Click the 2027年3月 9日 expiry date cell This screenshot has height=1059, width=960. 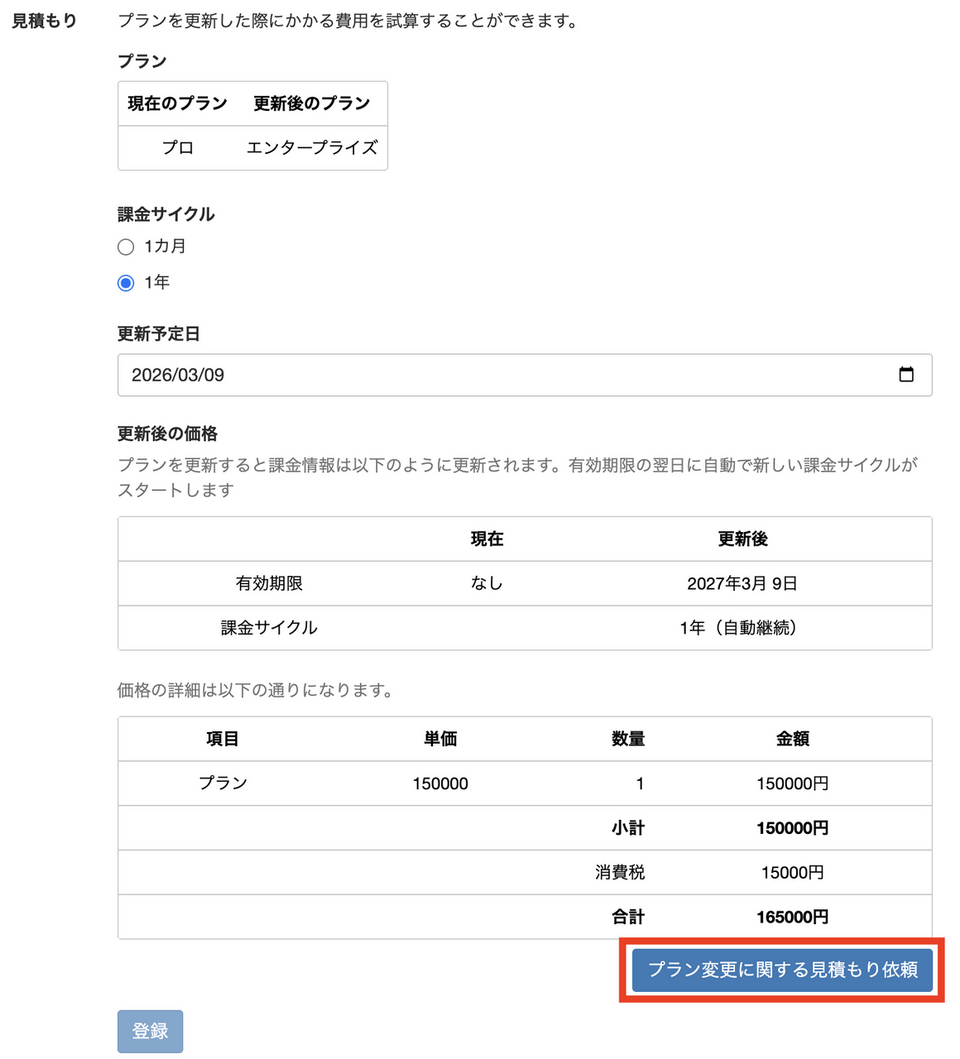[x=742, y=583]
